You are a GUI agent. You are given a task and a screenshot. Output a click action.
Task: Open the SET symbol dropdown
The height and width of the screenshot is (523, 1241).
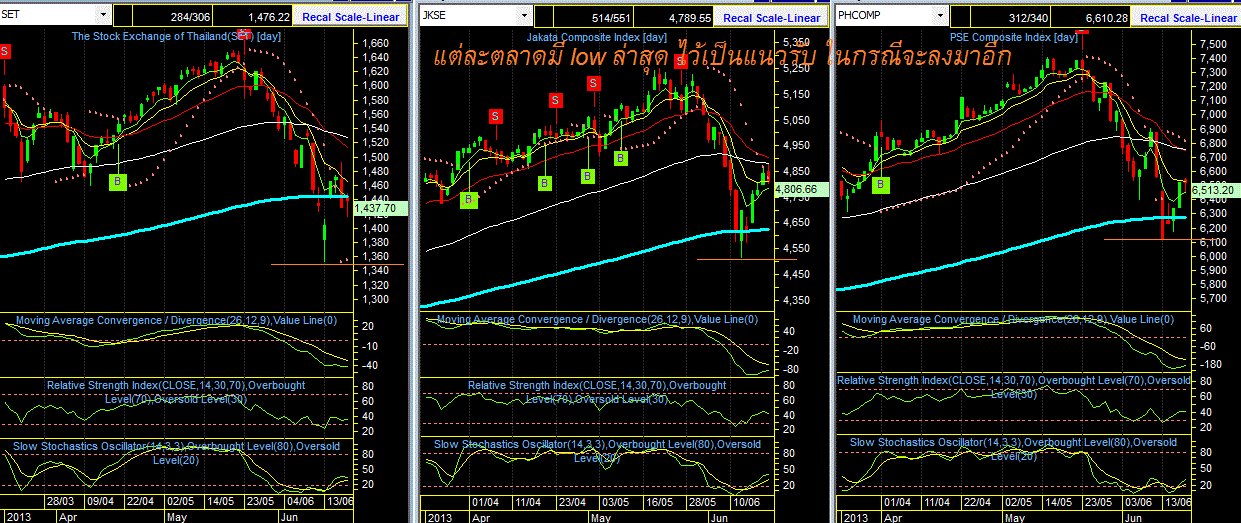tap(104, 15)
